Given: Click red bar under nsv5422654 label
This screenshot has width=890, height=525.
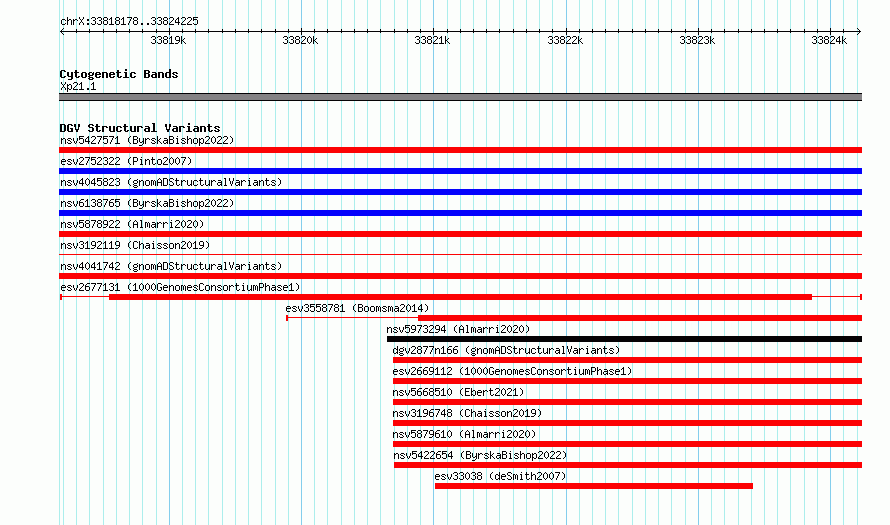Looking at the screenshot, I should [x=628, y=465].
